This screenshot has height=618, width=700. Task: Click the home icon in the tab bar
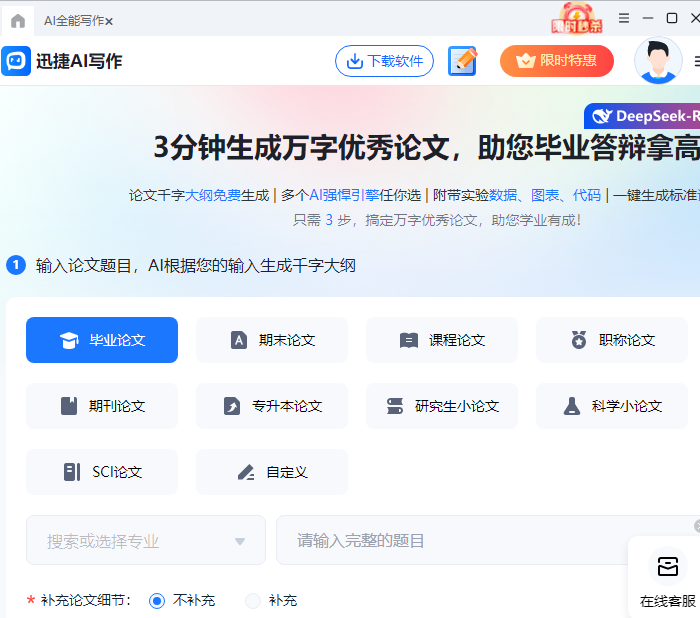click(18, 21)
